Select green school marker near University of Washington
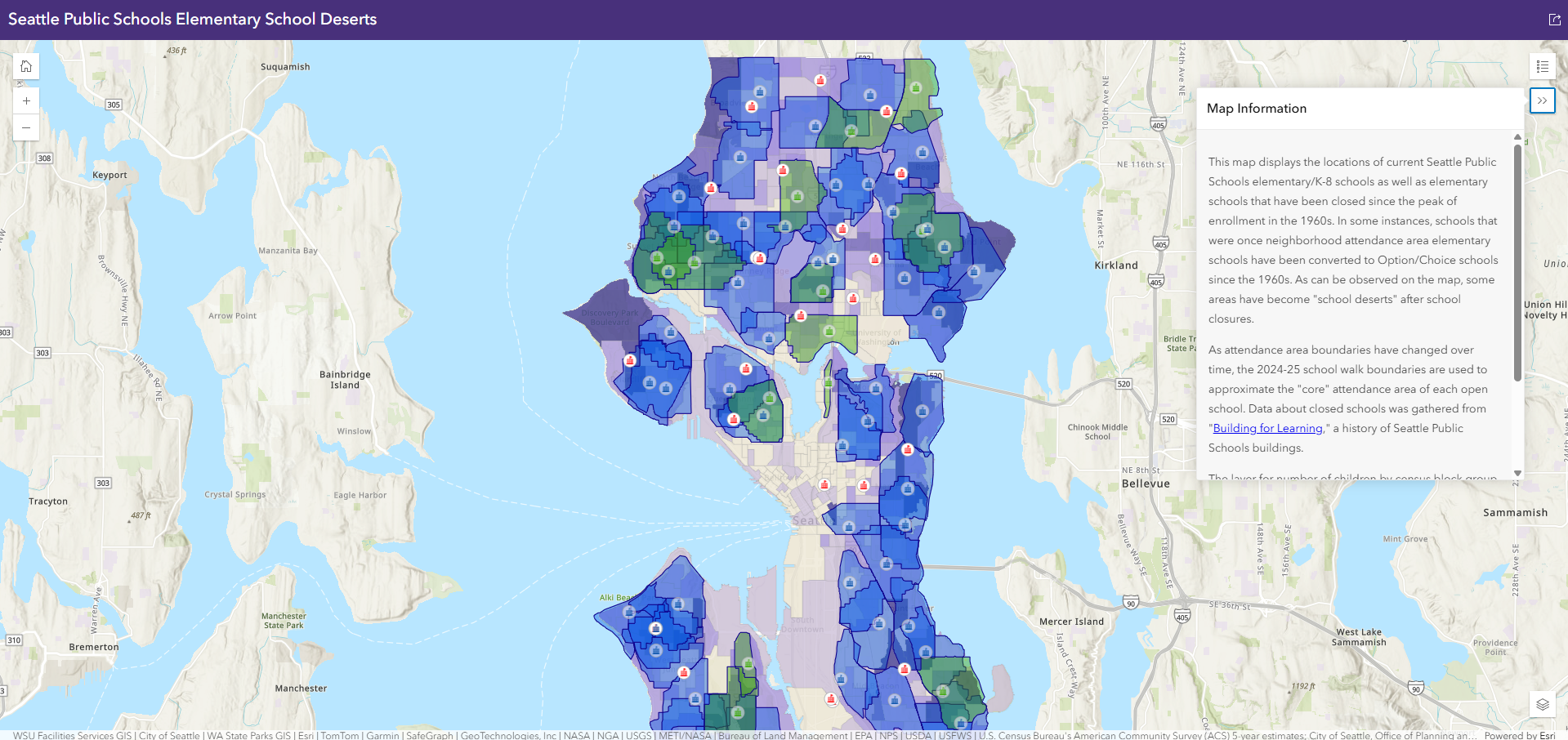Screen dimensions: 1568x740 click(x=829, y=331)
